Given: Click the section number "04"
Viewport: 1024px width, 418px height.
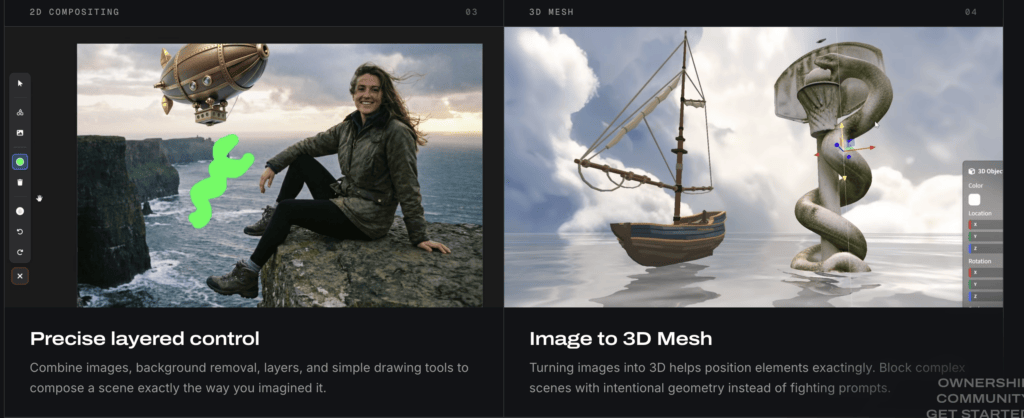Looking at the screenshot, I should point(971,12).
